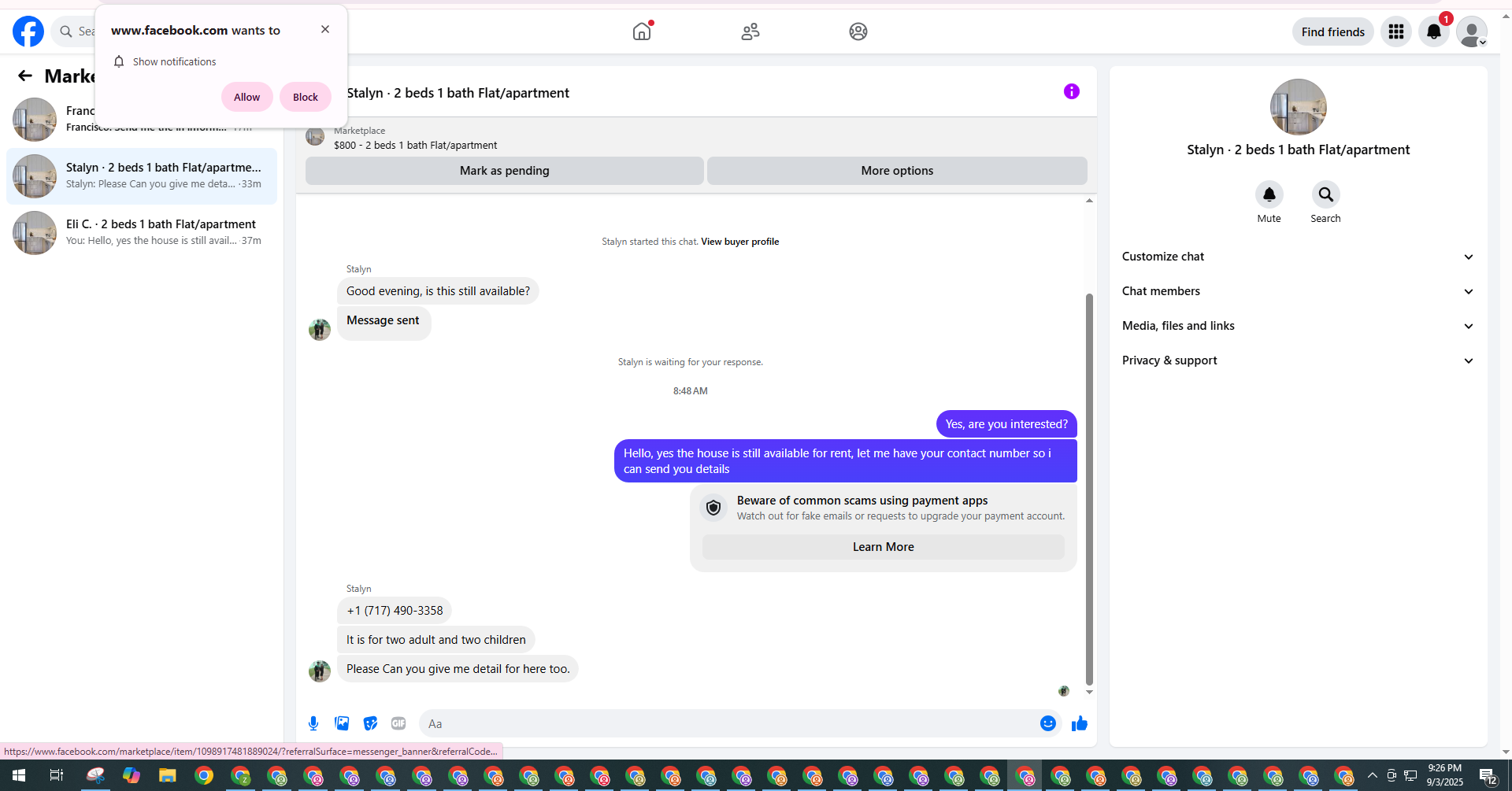This screenshot has width=1512, height=791.
Task: Click Learn More about payment scams
Action: [x=884, y=547]
